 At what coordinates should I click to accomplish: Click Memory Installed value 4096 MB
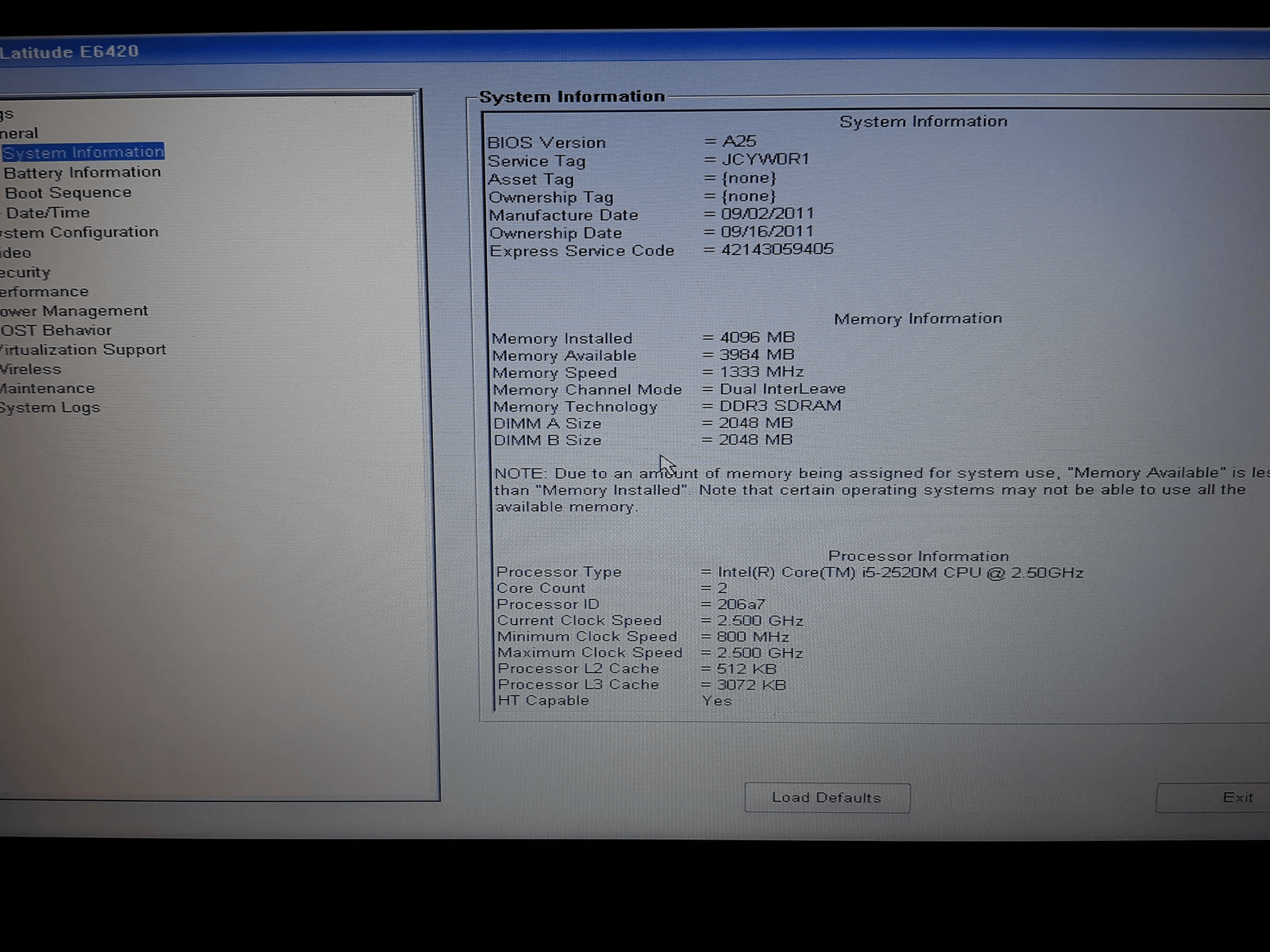point(757,338)
